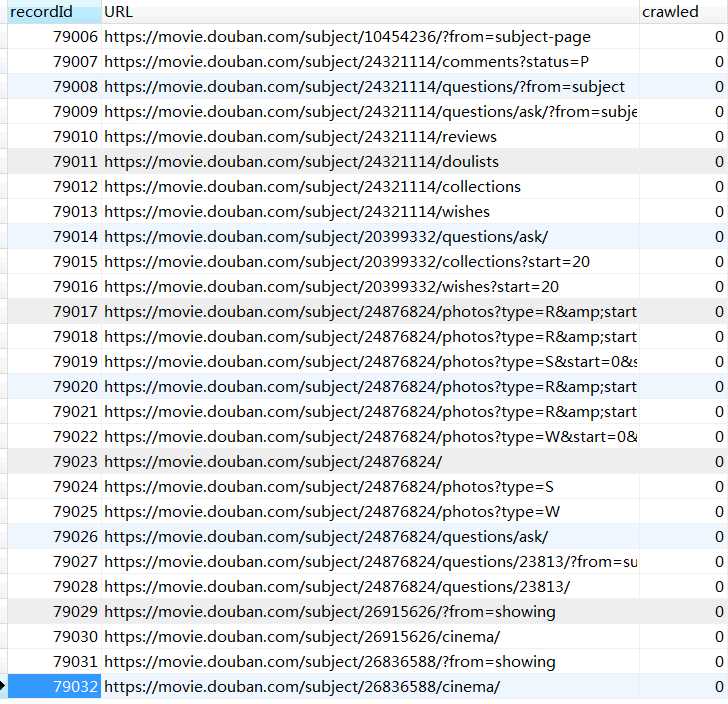
Task: Select recordId cell 79018
Action: pyautogui.click(x=54, y=337)
